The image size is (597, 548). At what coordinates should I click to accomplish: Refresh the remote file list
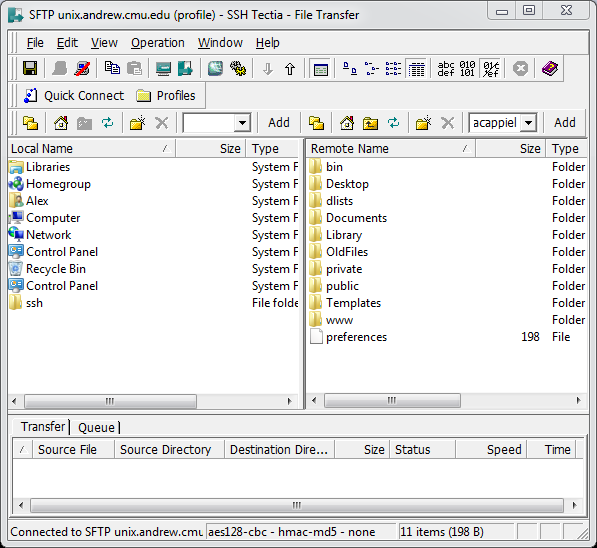(x=394, y=123)
